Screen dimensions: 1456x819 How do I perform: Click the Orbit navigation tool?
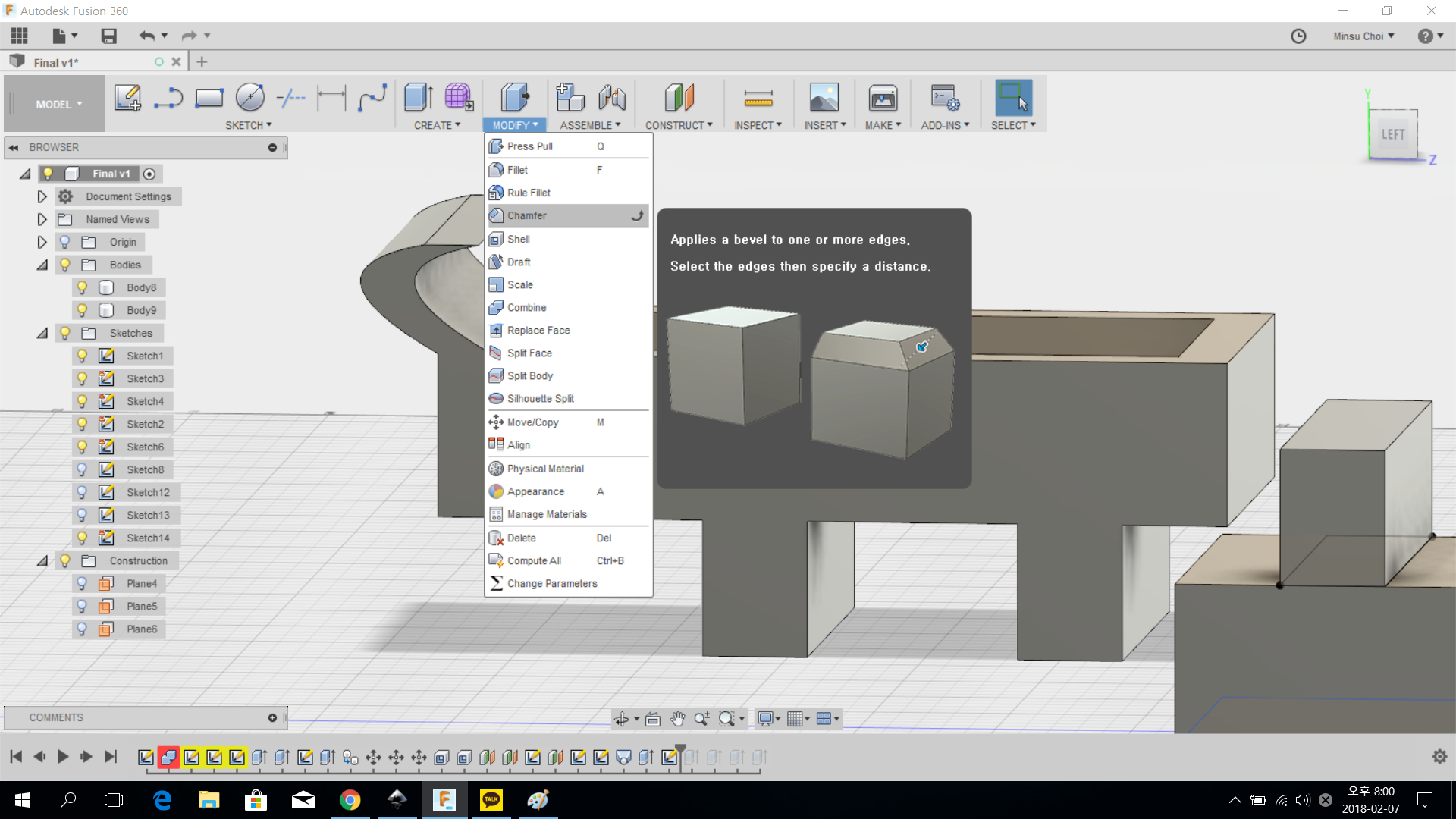(621, 718)
